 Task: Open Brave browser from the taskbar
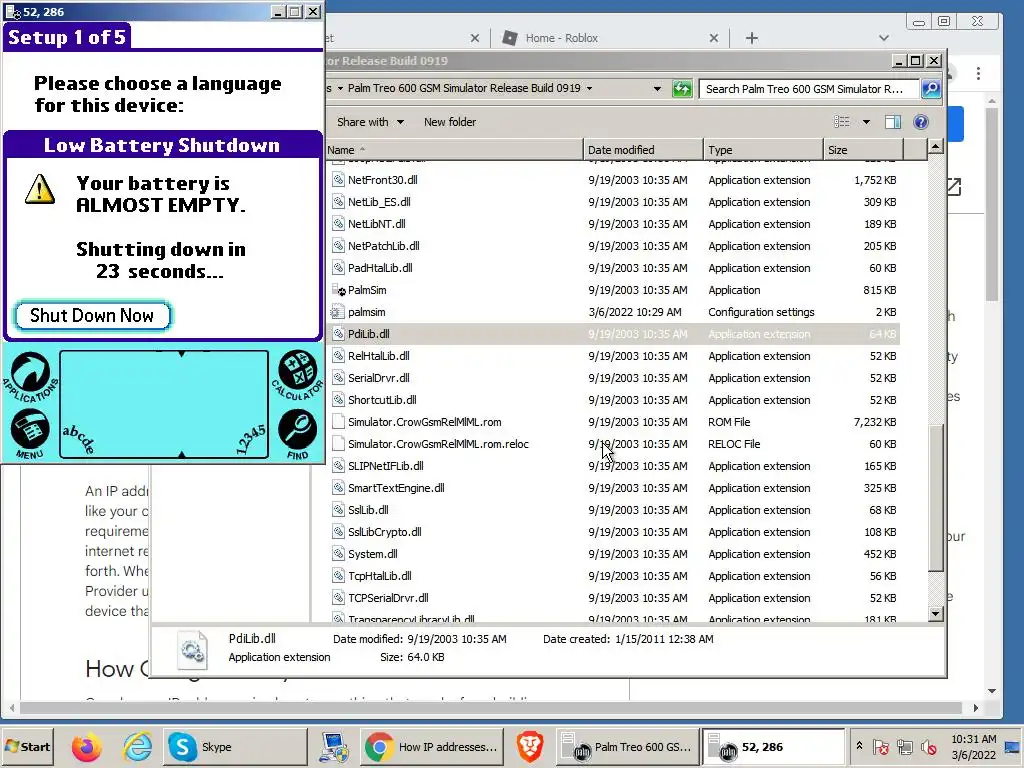tap(530, 747)
